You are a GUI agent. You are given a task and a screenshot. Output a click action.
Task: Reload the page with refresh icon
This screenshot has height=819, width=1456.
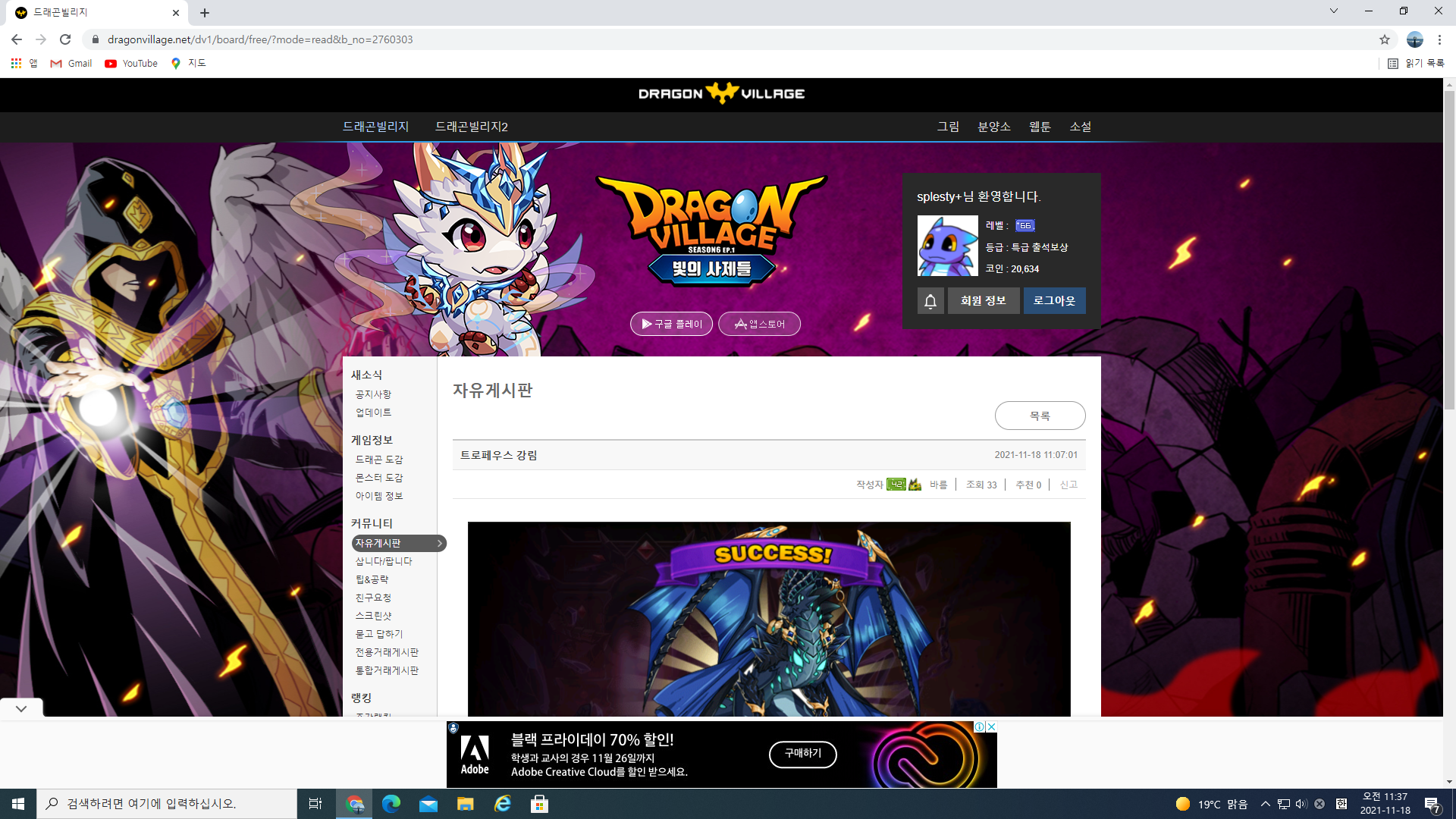pyautogui.click(x=65, y=39)
